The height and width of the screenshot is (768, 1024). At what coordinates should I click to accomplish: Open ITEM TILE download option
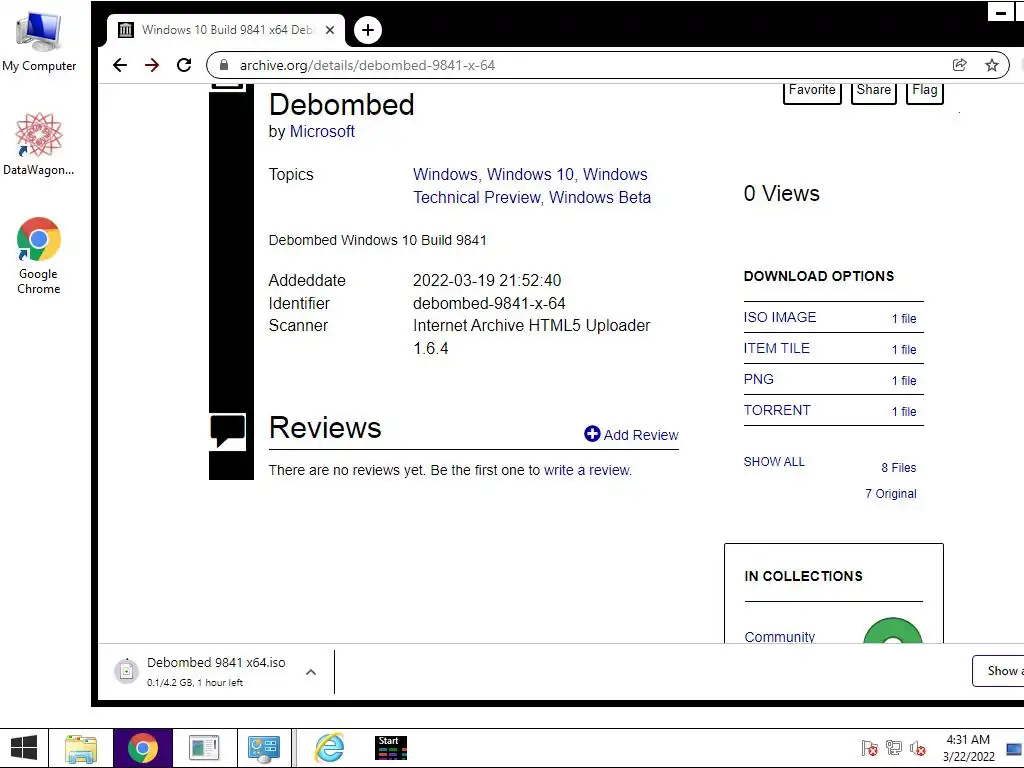(776, 348)
